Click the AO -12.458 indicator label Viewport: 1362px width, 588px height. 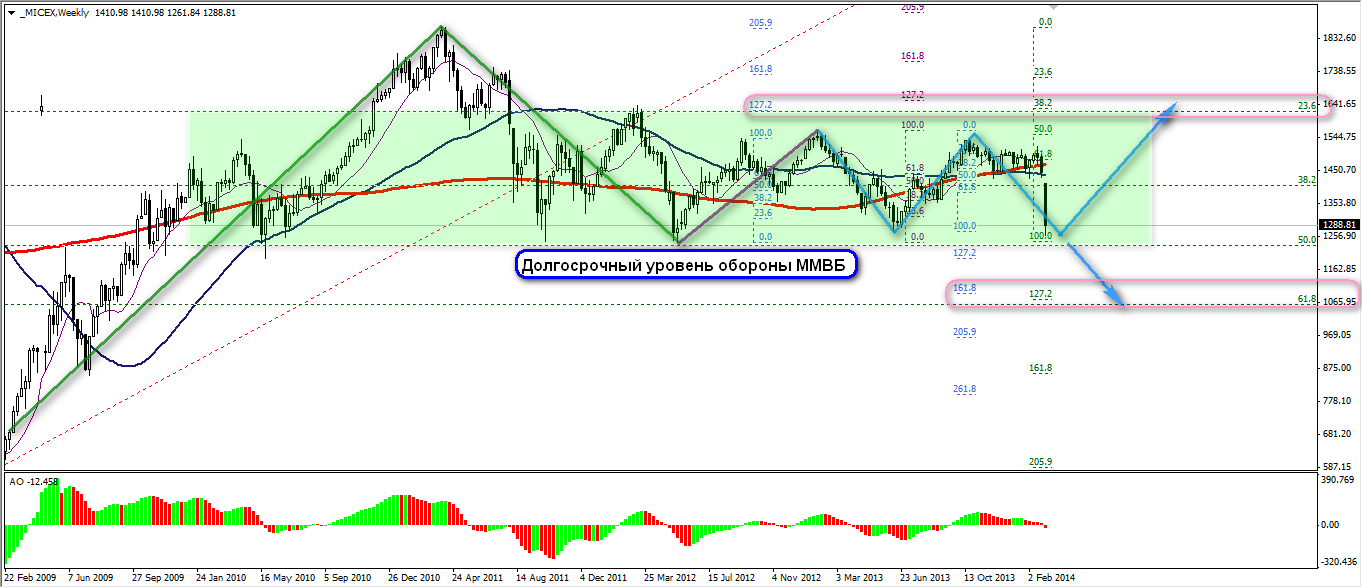[x=33, y=481]
